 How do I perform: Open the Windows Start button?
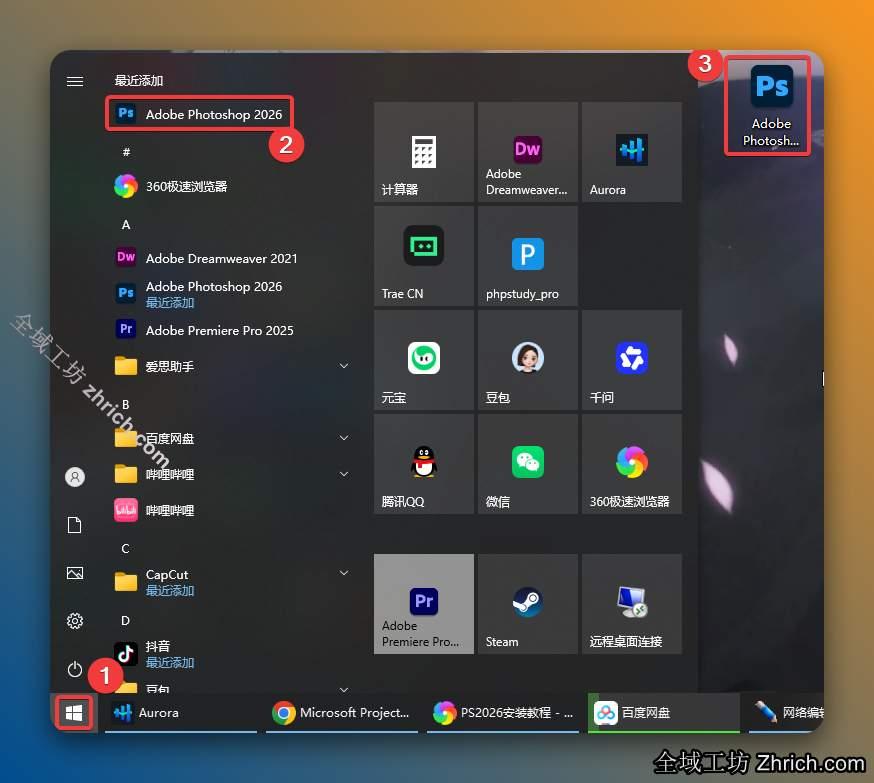[74, 712]
